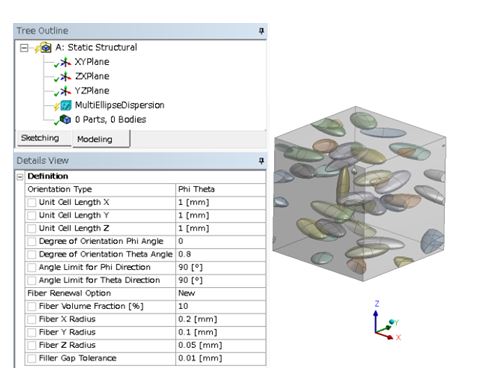The image size is (495, 384).
Task: Click the Static Structural root icon
Action: point(45,48)
